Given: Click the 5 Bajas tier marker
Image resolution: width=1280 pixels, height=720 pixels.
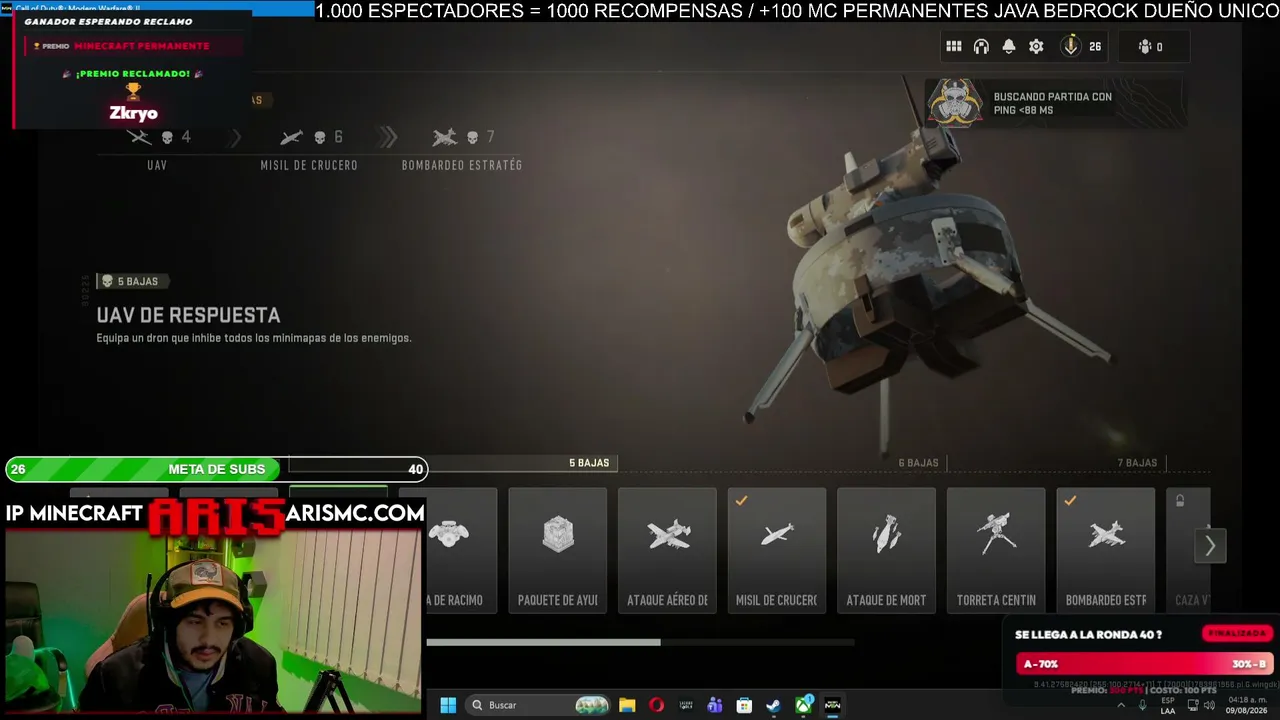Looking at the screenshot, I should coord(589,463).
